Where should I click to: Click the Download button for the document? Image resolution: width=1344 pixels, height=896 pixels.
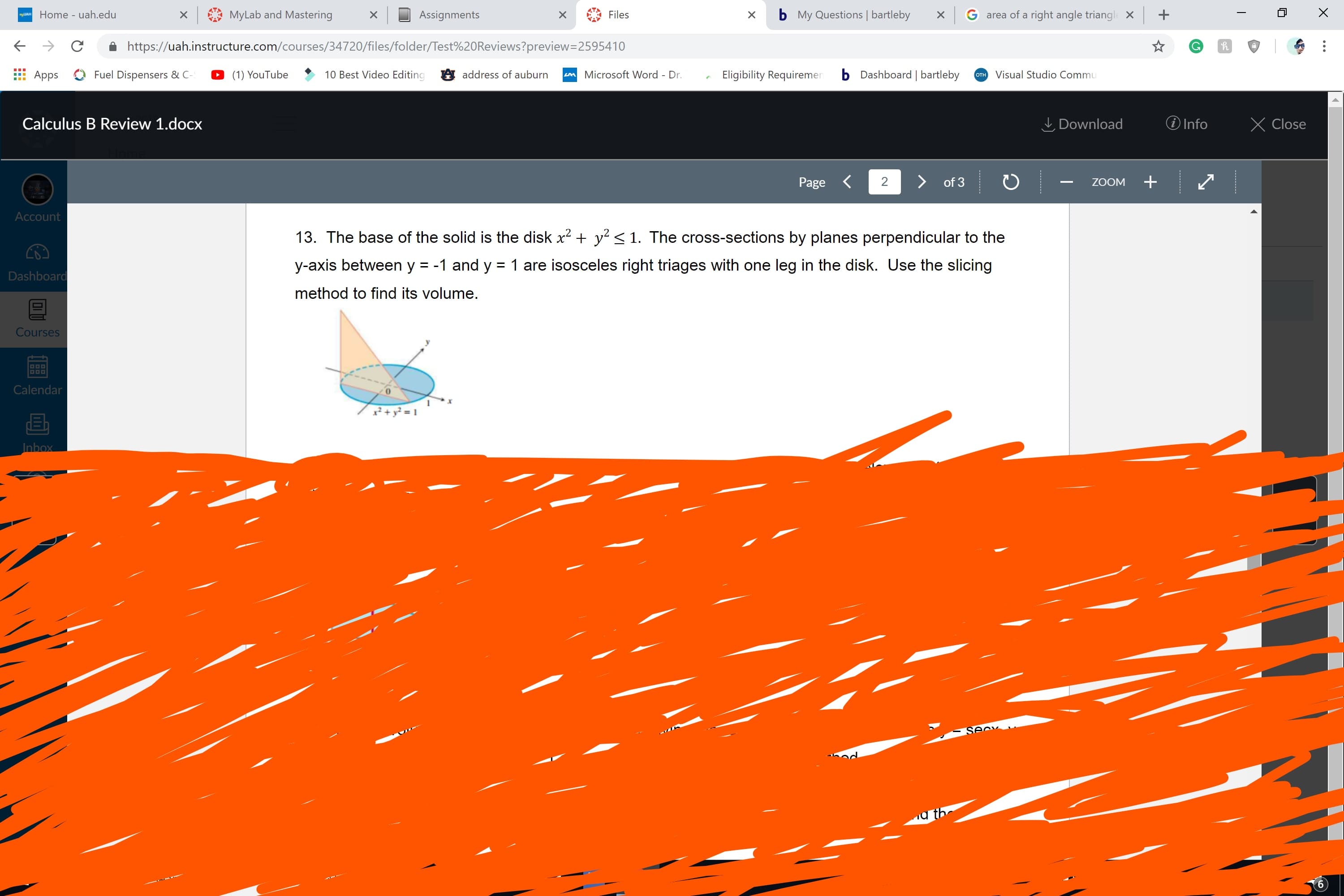(x=1084, y=124)
